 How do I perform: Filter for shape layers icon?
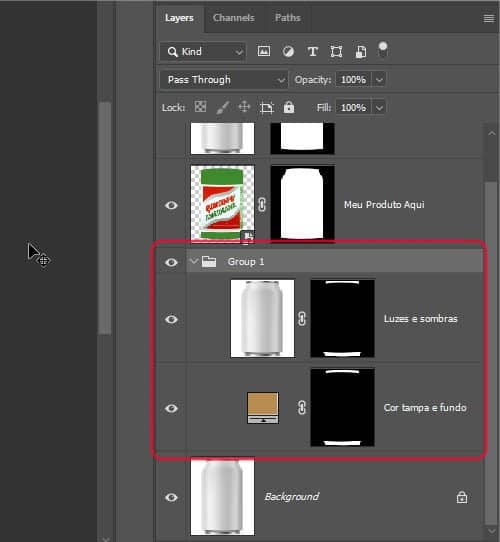tap(336, 52)
